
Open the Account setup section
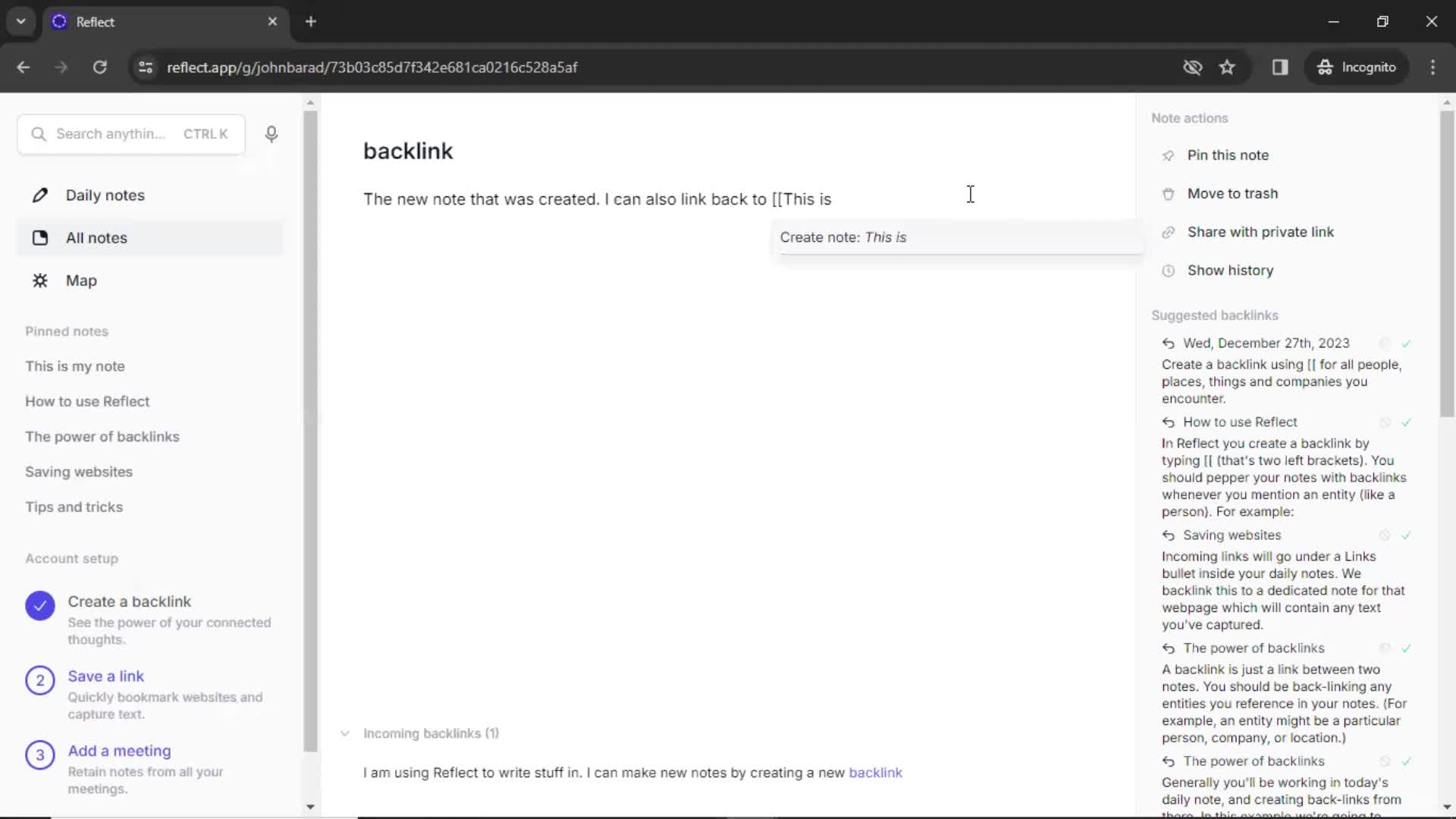71,558
